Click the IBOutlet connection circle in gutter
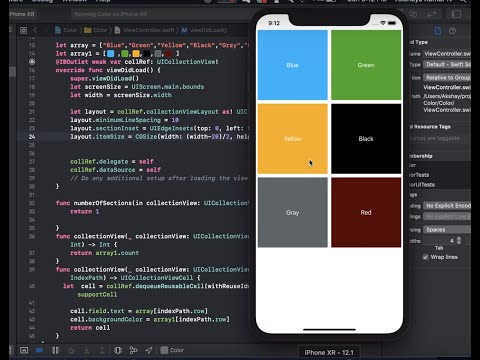 click(32, 62)
